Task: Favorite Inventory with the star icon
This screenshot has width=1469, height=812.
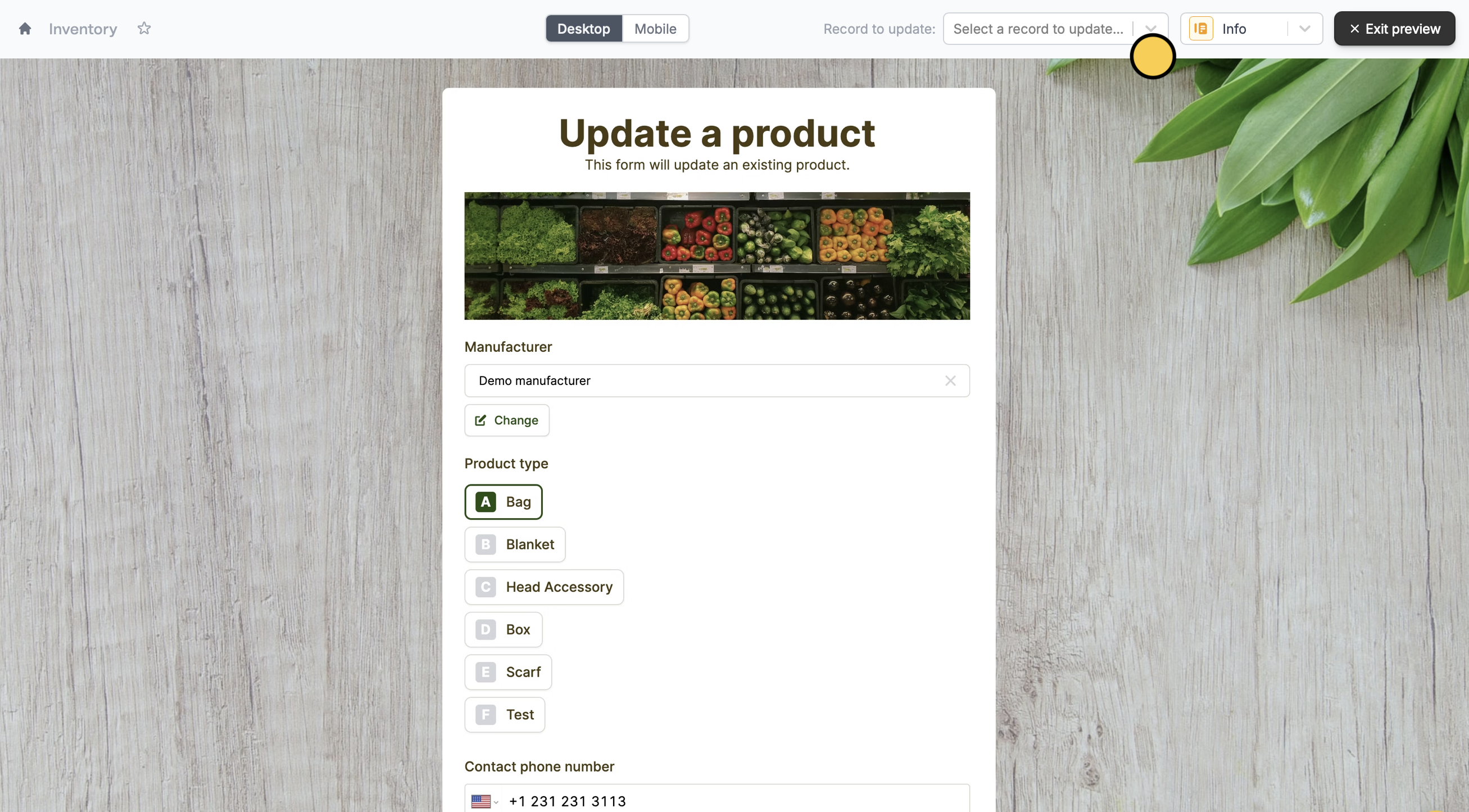Action: (x=144, y=29)
